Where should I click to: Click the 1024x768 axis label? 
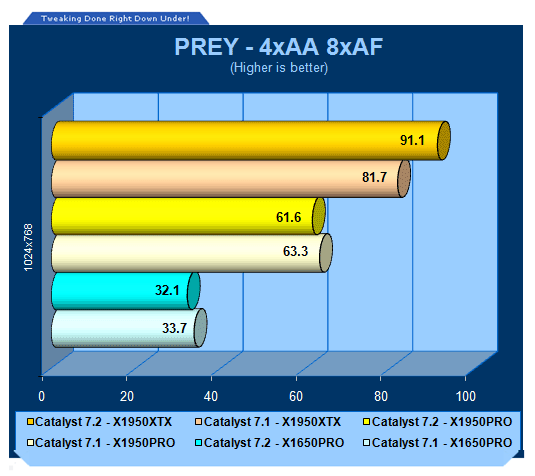(28, 247)
